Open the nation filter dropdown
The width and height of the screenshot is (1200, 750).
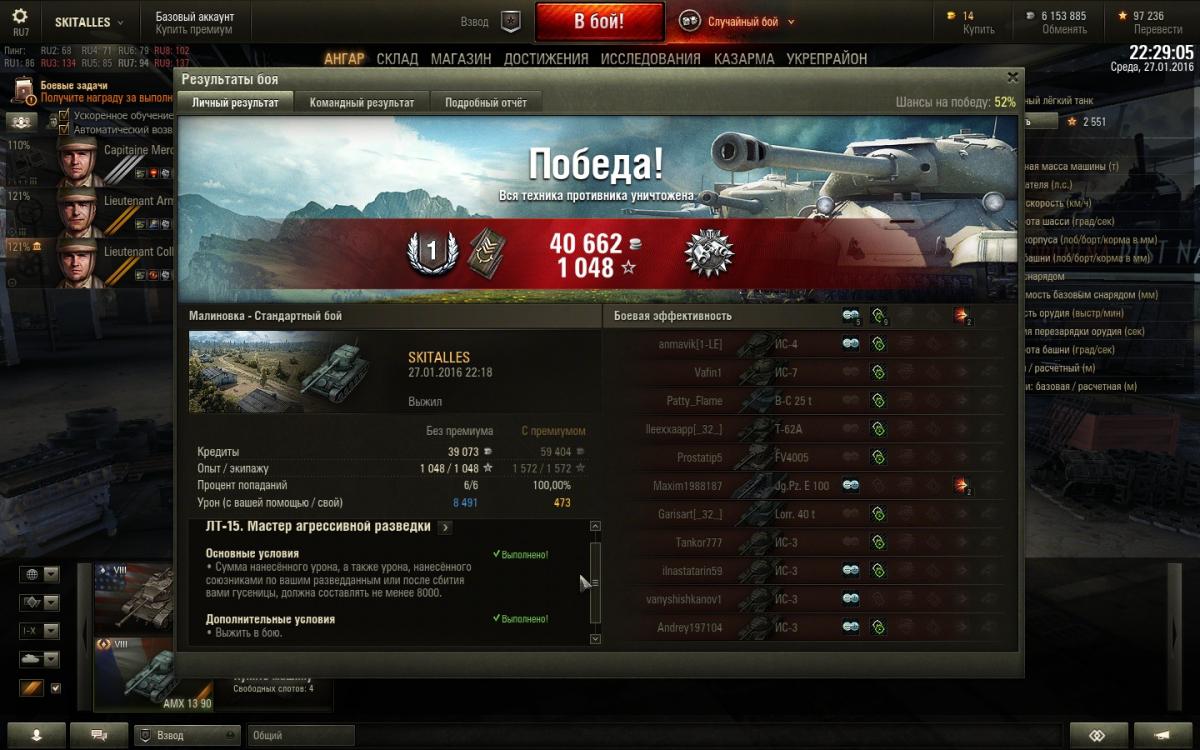pyautogui.click(x=40, y=575)
